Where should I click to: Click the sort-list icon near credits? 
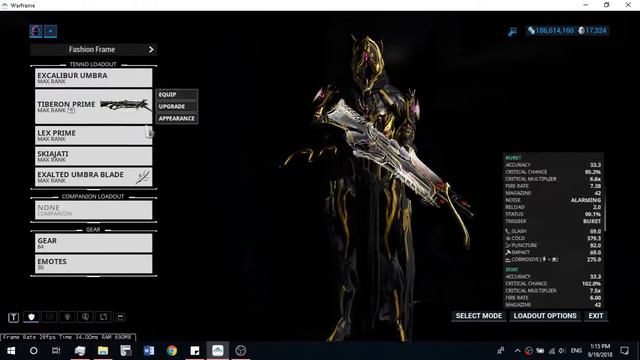coord(512,31)
